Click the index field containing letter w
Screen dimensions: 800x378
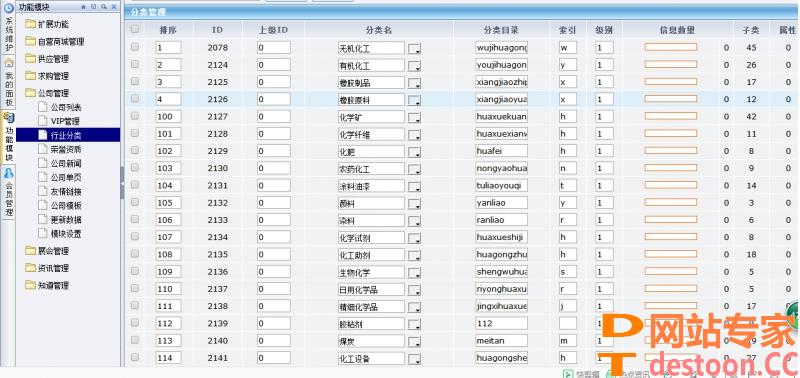[568, 47]
